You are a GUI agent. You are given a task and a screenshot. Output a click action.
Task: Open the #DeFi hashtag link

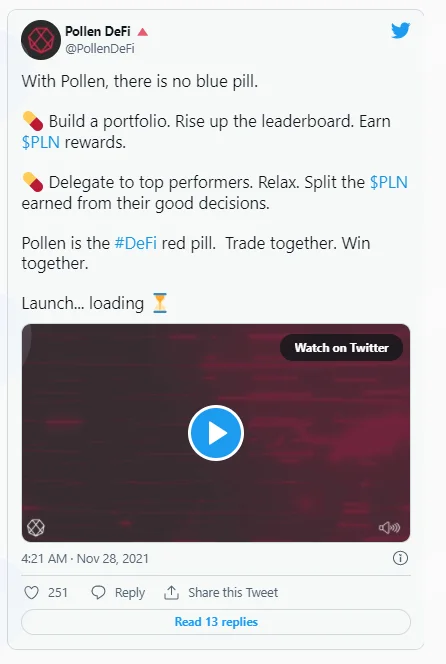[x=136, y=243]
